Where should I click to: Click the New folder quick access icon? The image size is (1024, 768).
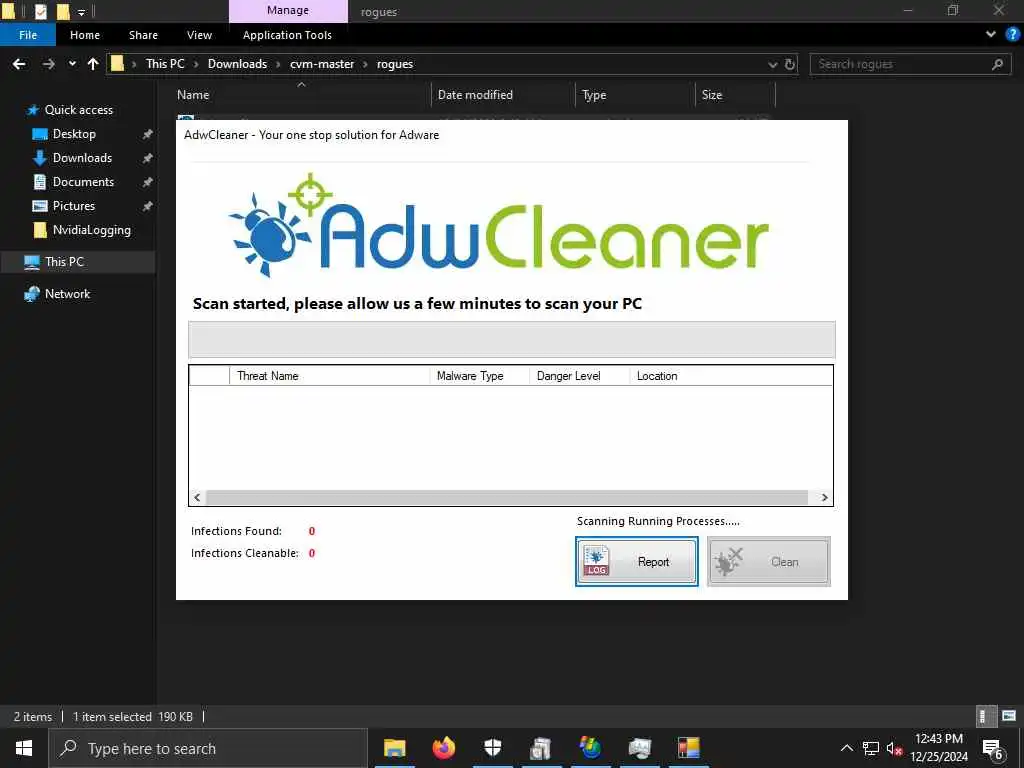[63, 11]
